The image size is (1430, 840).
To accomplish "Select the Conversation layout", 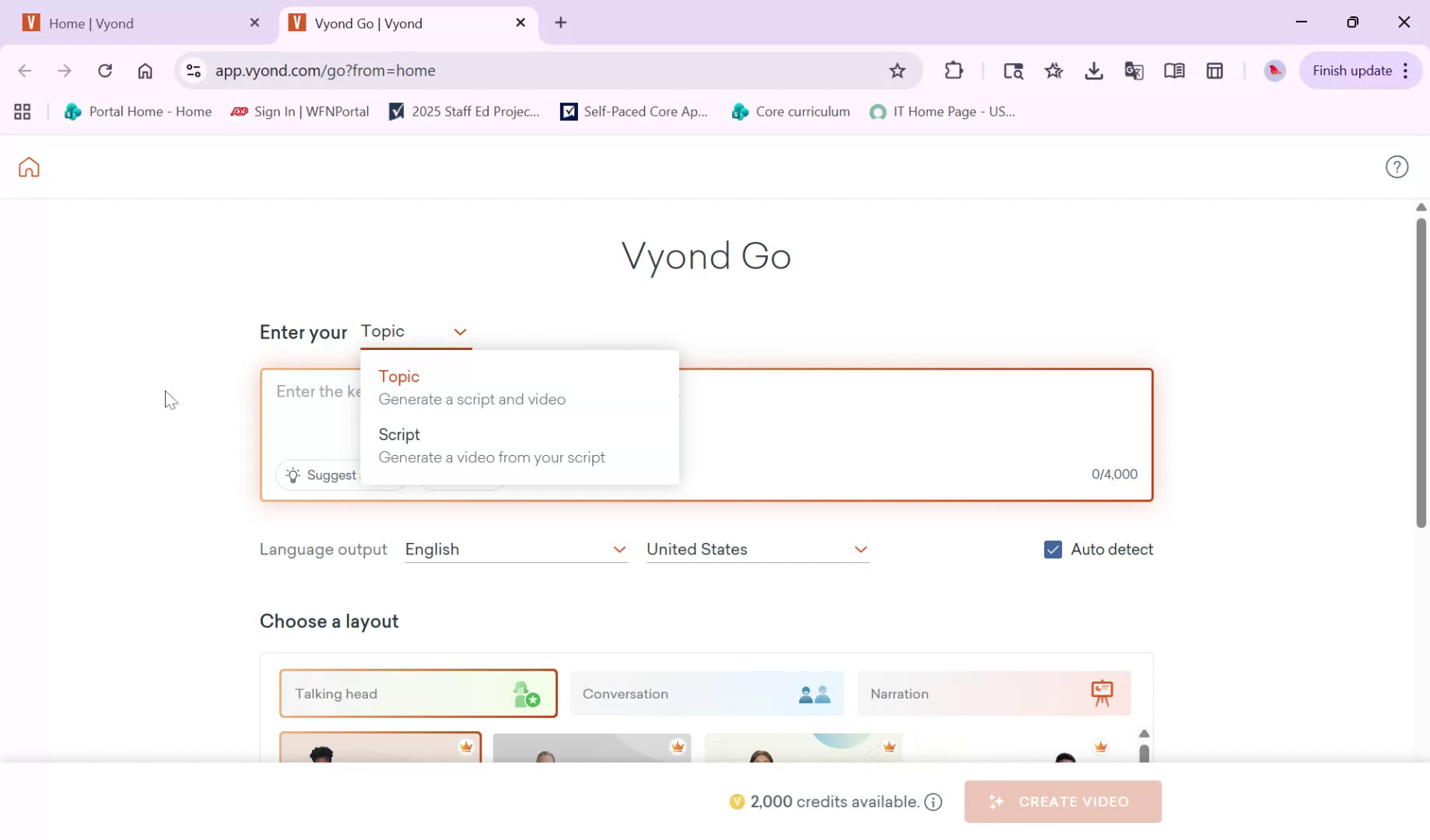I will coord(706,693).
